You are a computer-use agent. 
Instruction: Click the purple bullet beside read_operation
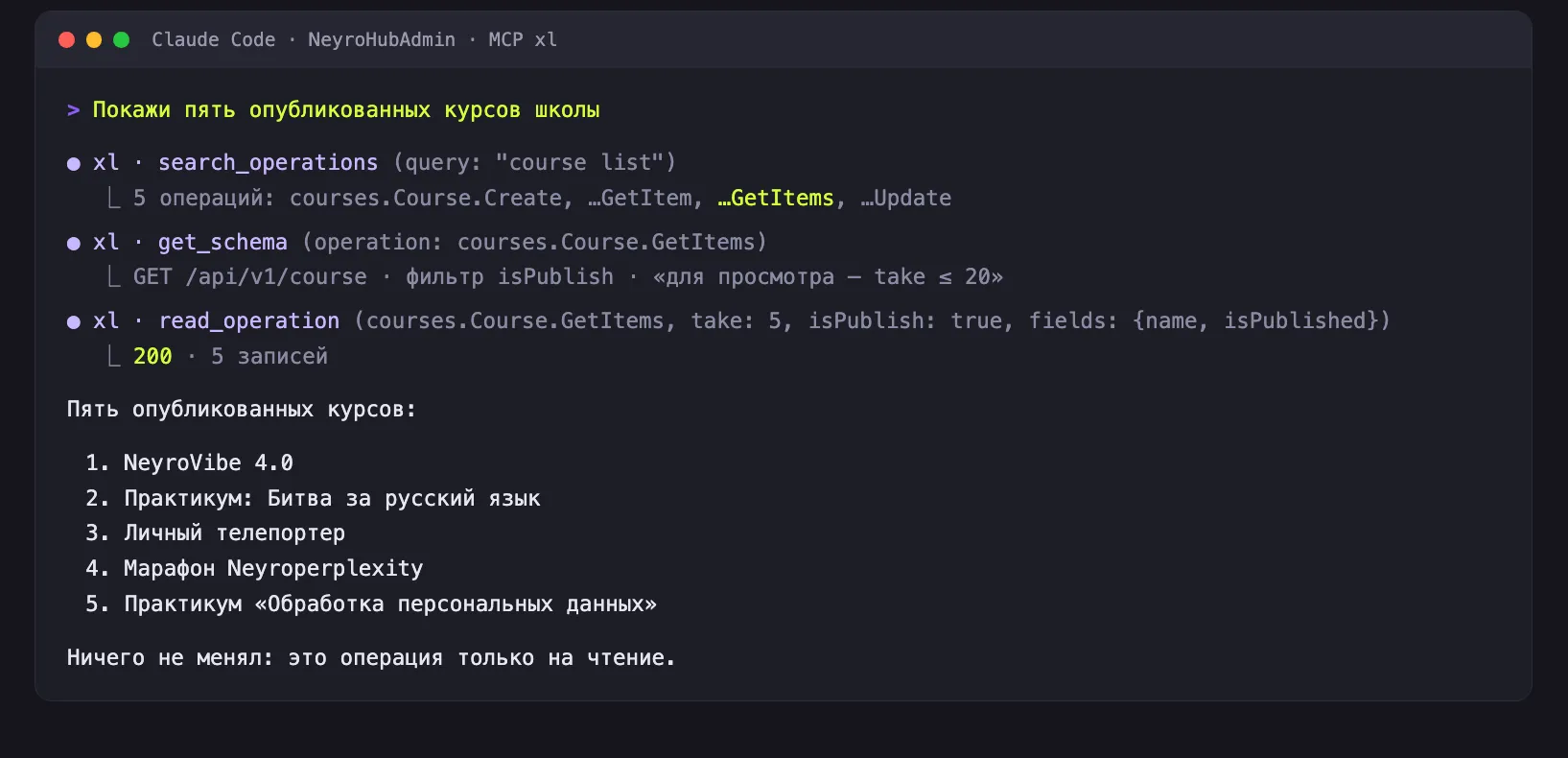[74, 322]
